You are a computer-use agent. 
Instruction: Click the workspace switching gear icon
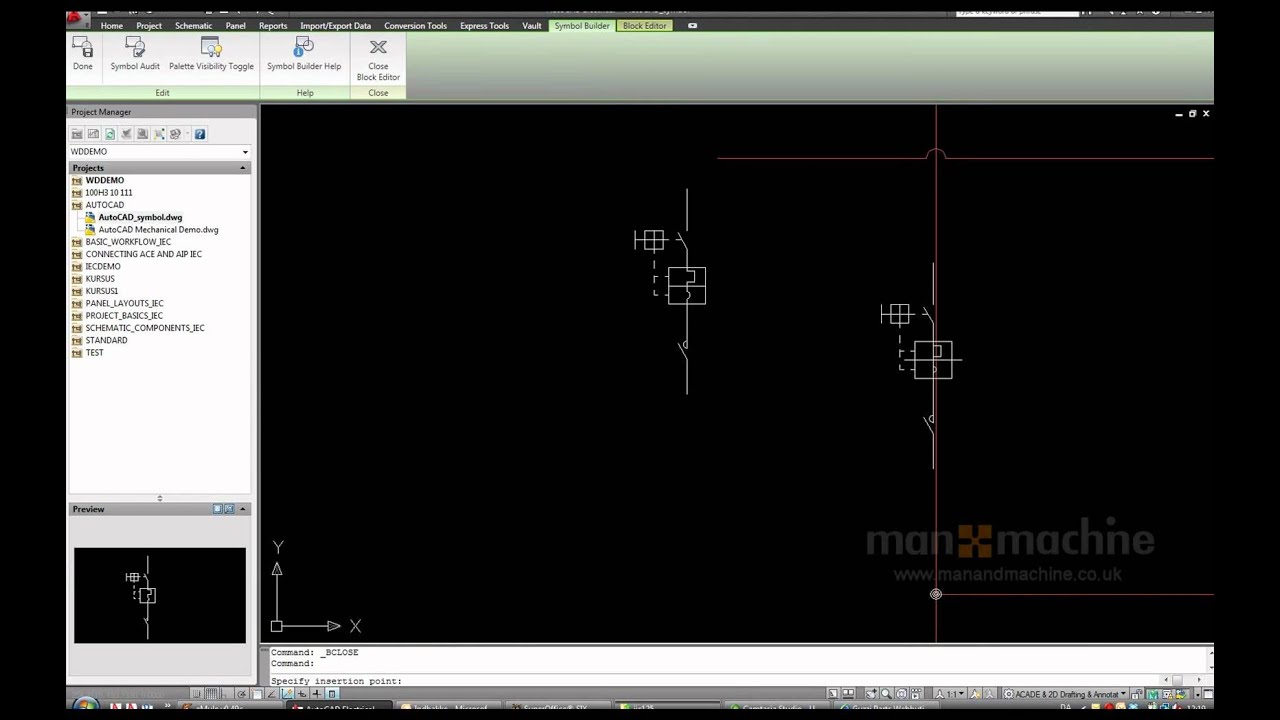tap(1009, 694)
